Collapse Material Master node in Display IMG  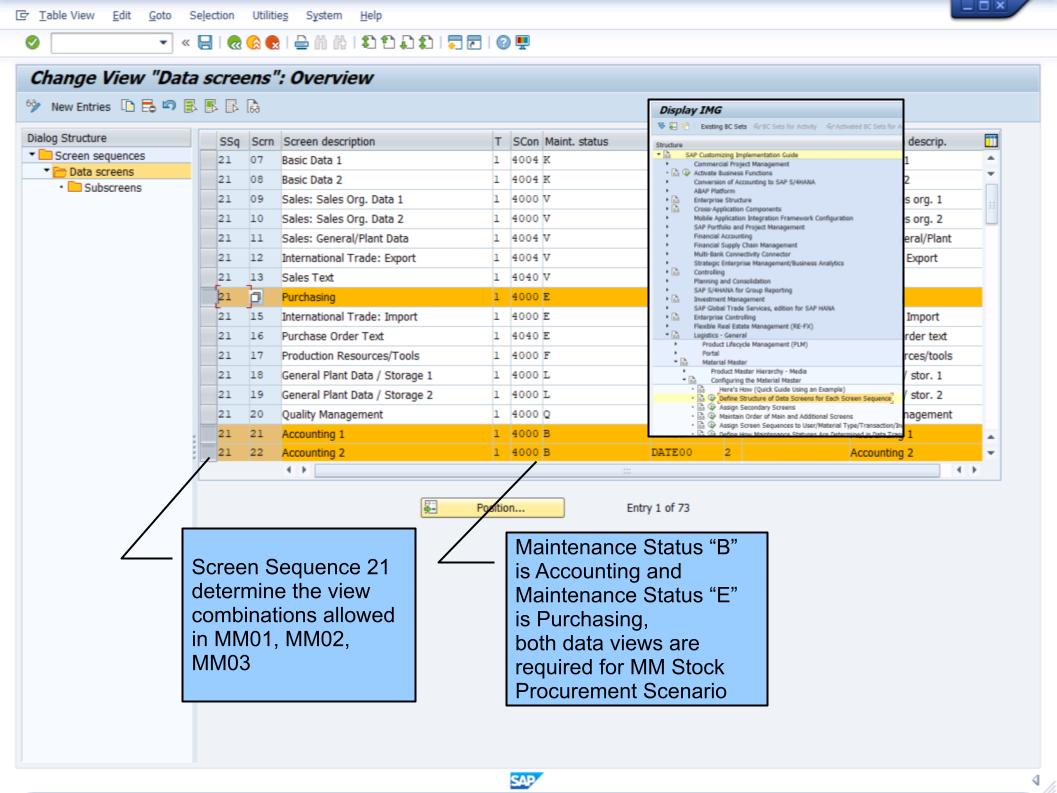point(675,362)
